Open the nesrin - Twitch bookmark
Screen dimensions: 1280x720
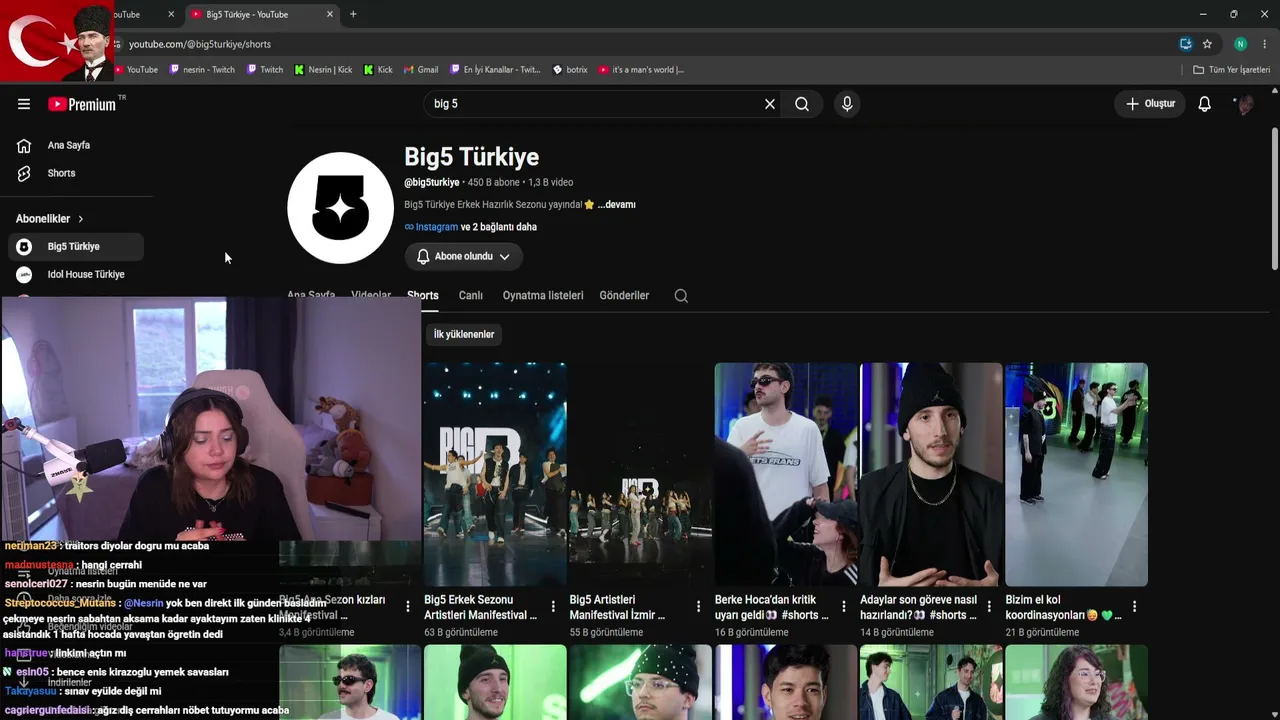202,70
